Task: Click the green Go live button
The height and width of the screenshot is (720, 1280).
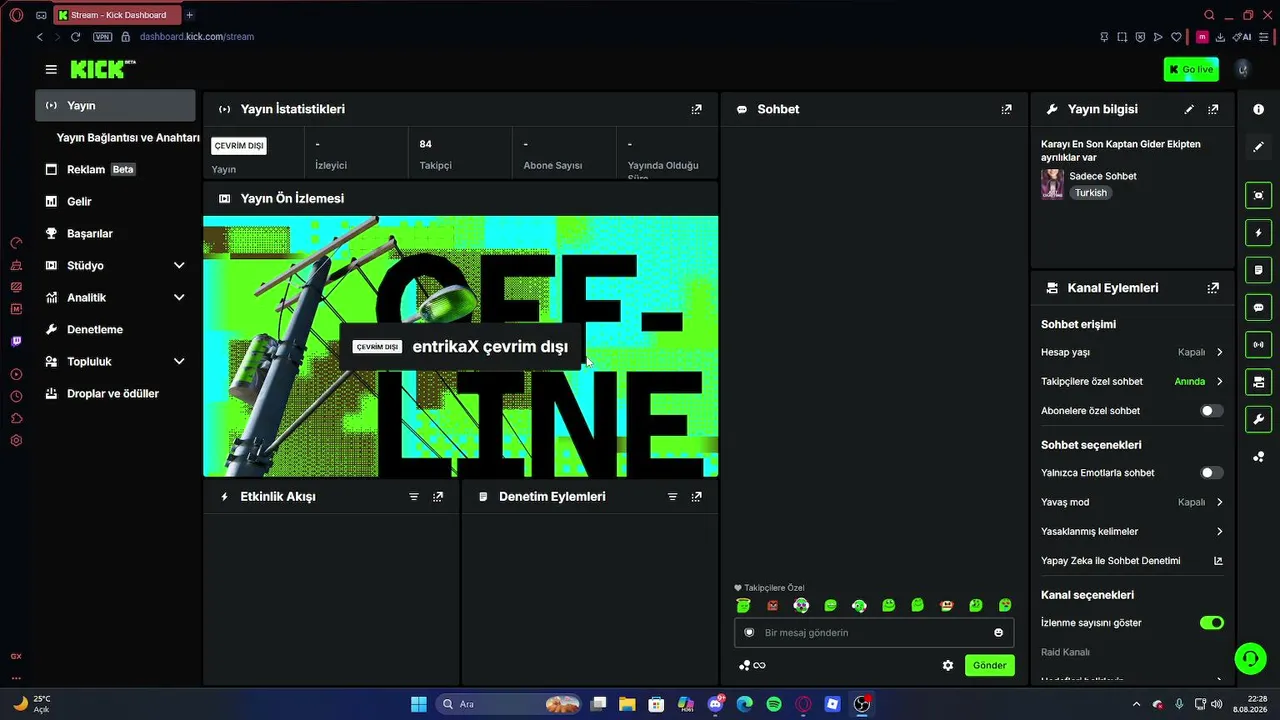Action: (x=1191, y=69)
